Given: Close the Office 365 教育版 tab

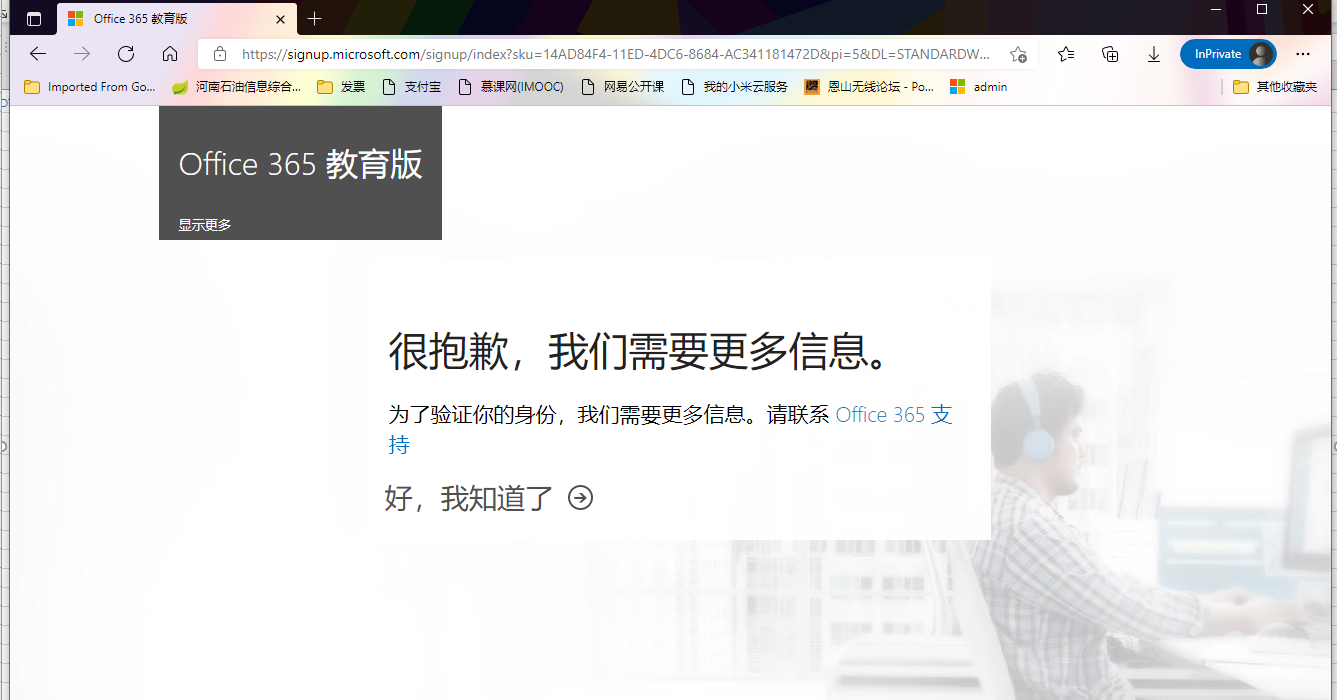Looking at the screenshot, I should [x=280, y=19].
